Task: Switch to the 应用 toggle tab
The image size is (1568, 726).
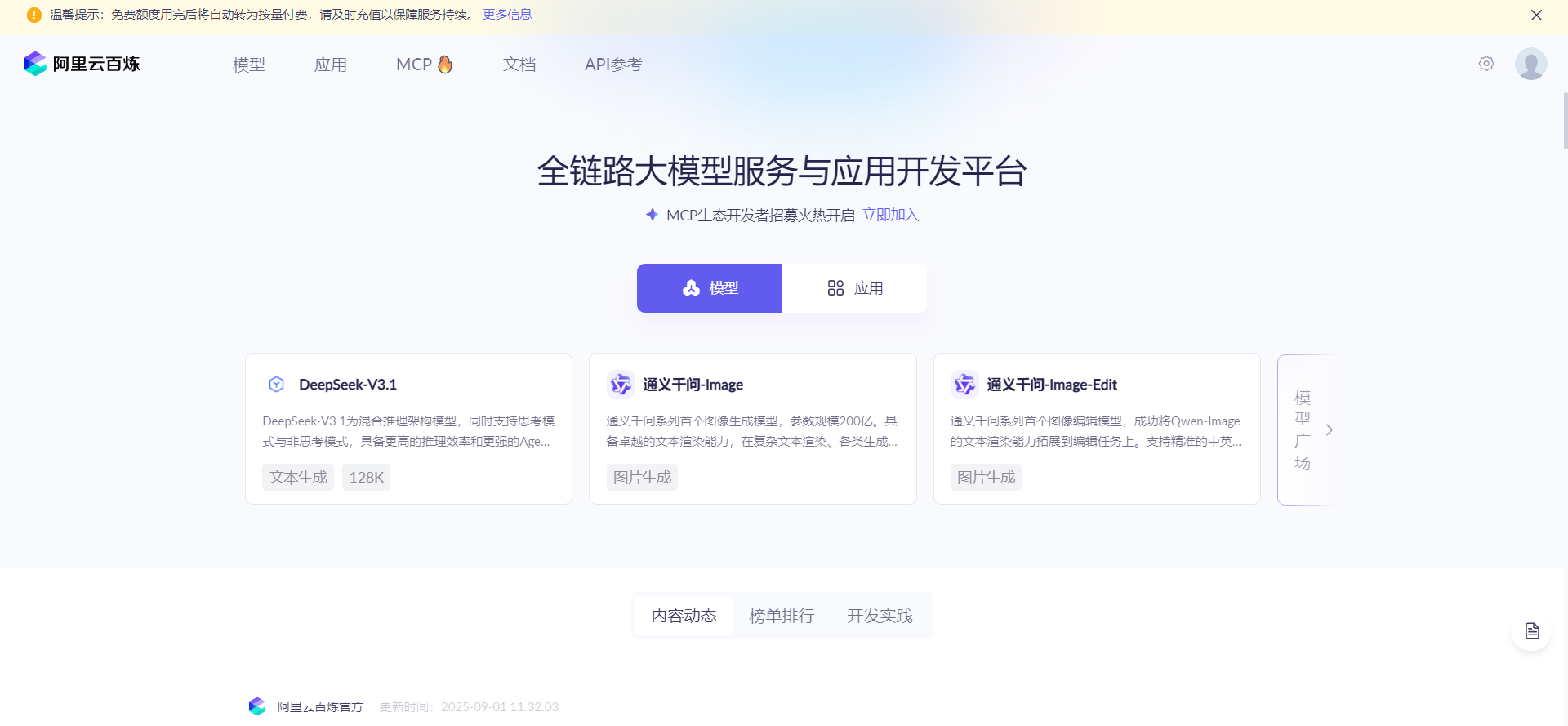Action: (854, 288)
